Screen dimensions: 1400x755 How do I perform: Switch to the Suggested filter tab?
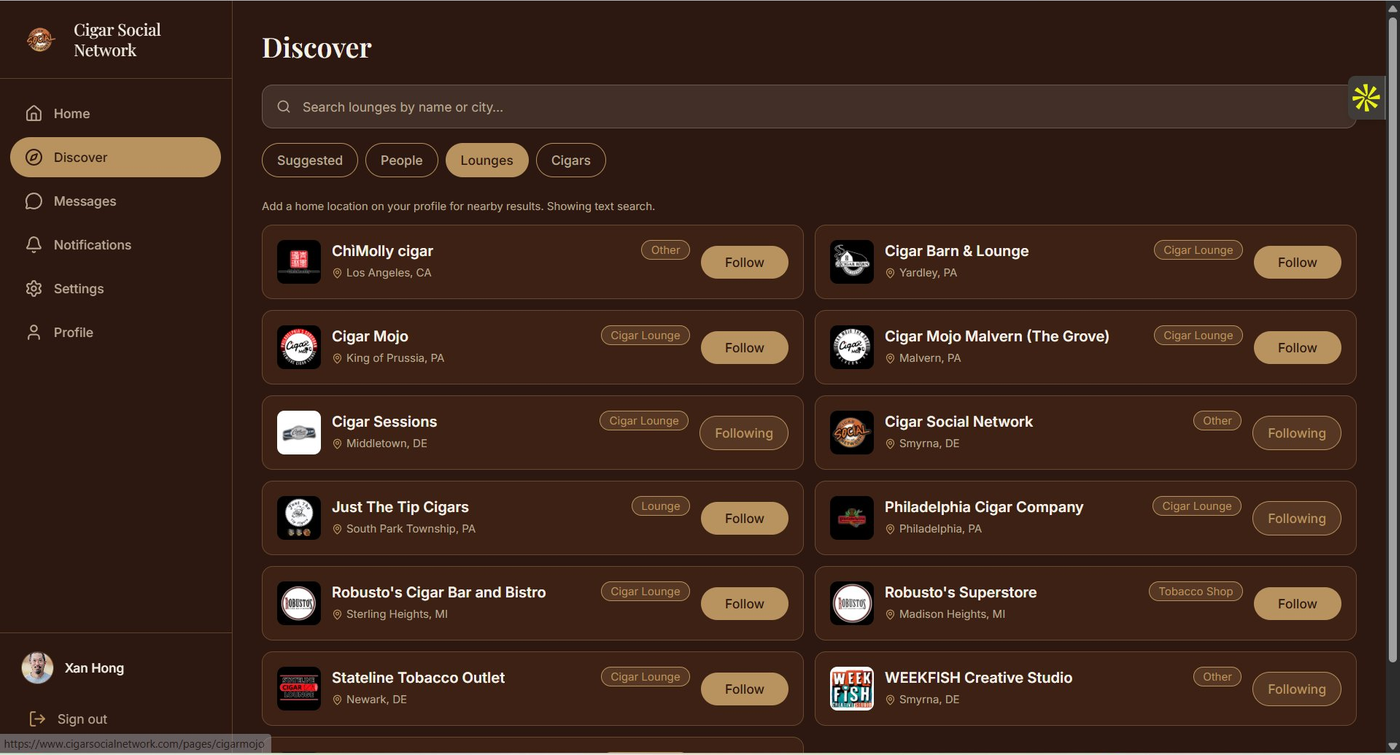tap(310, 160)
